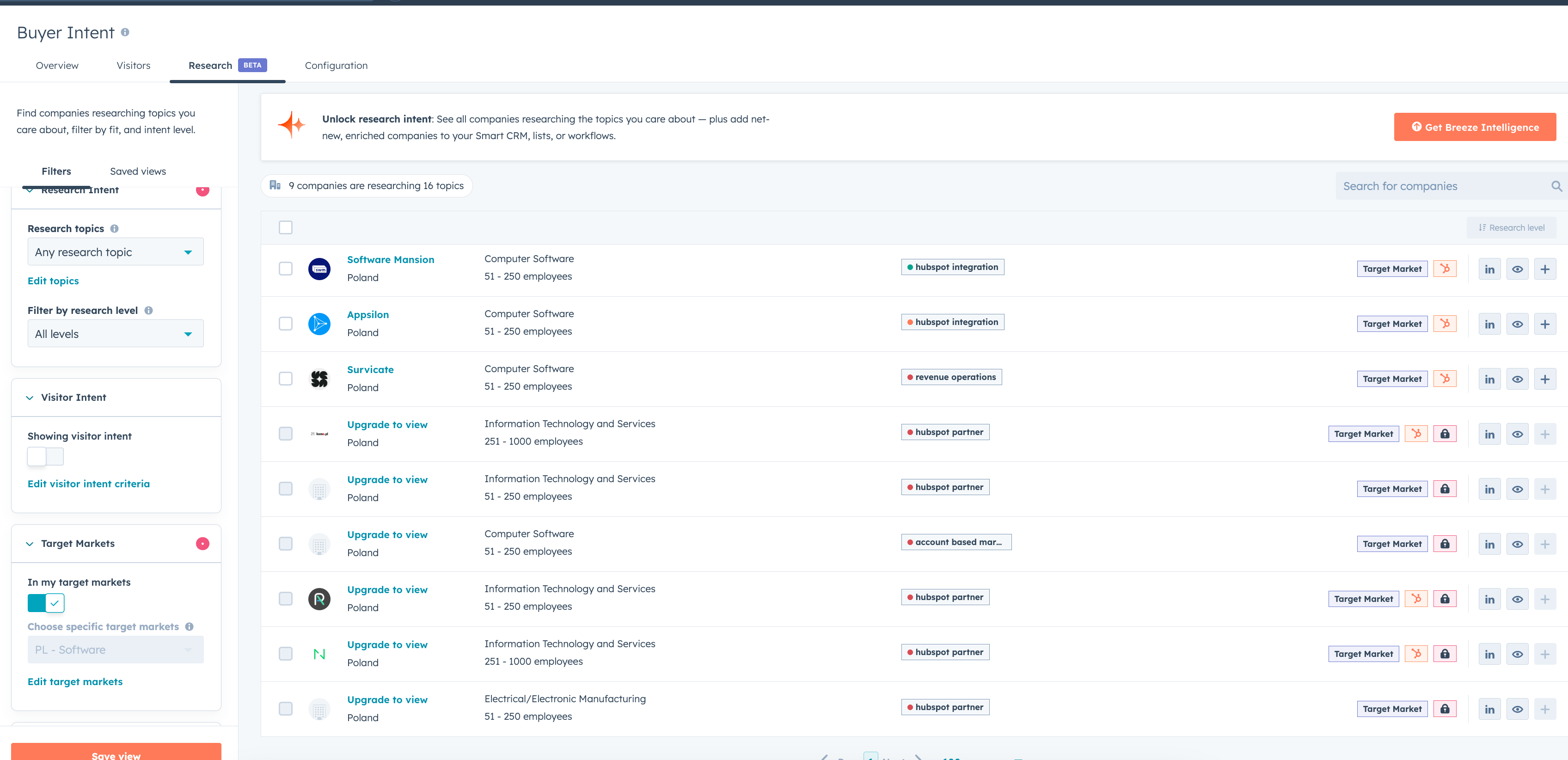
Task: Collapse the Research Intent section
Action: [x=30, y=190]
